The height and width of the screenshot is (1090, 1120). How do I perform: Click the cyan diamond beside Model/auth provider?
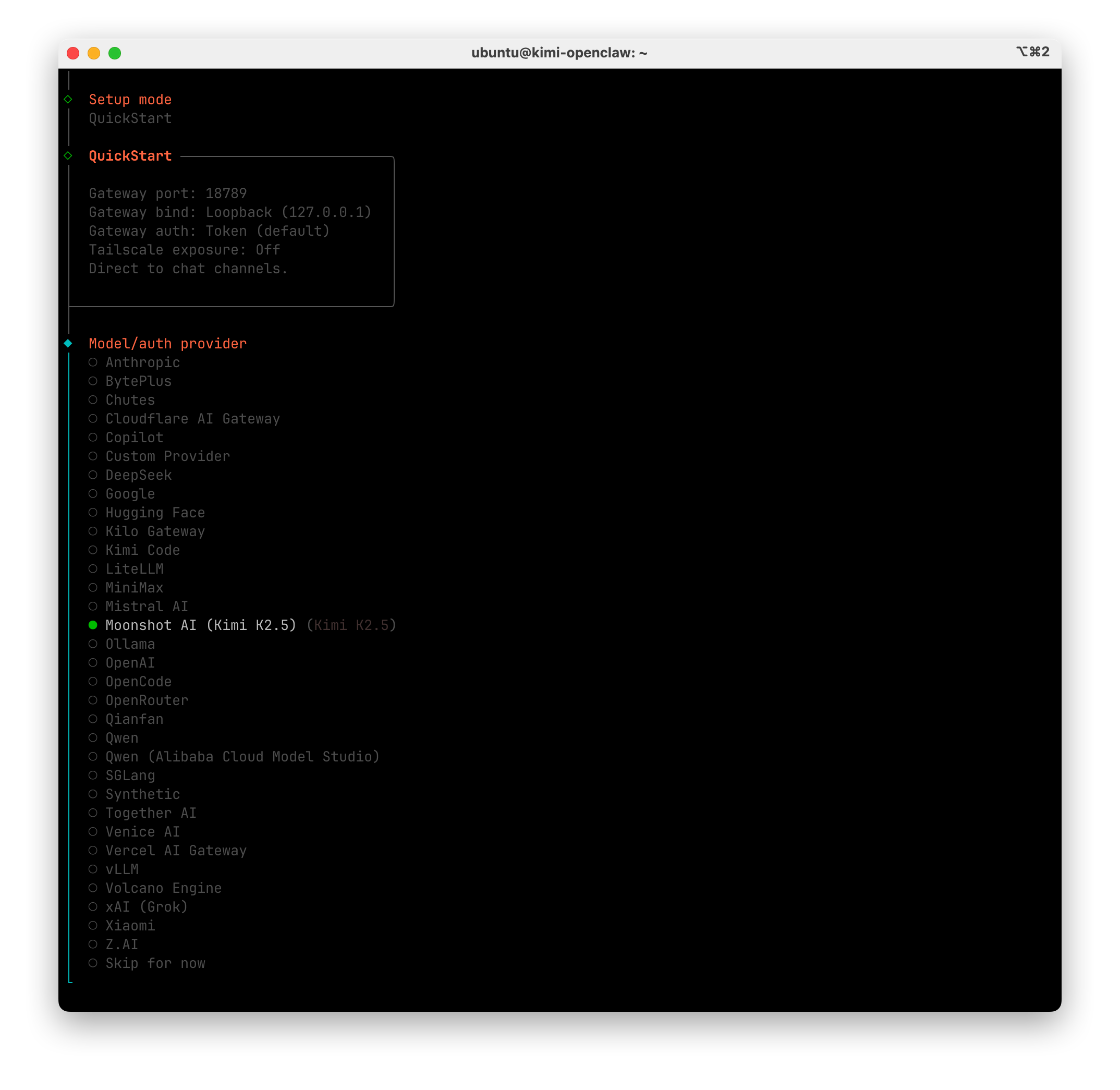pos(68,344)
